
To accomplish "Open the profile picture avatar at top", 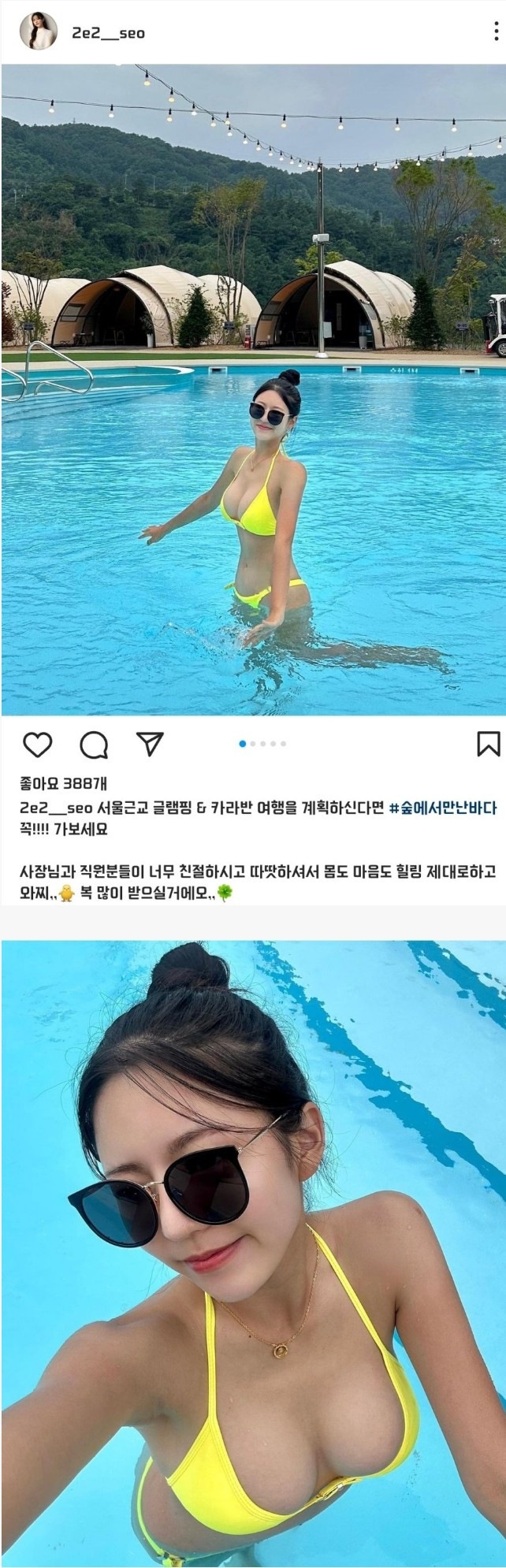I will click(x=39, y=32).
